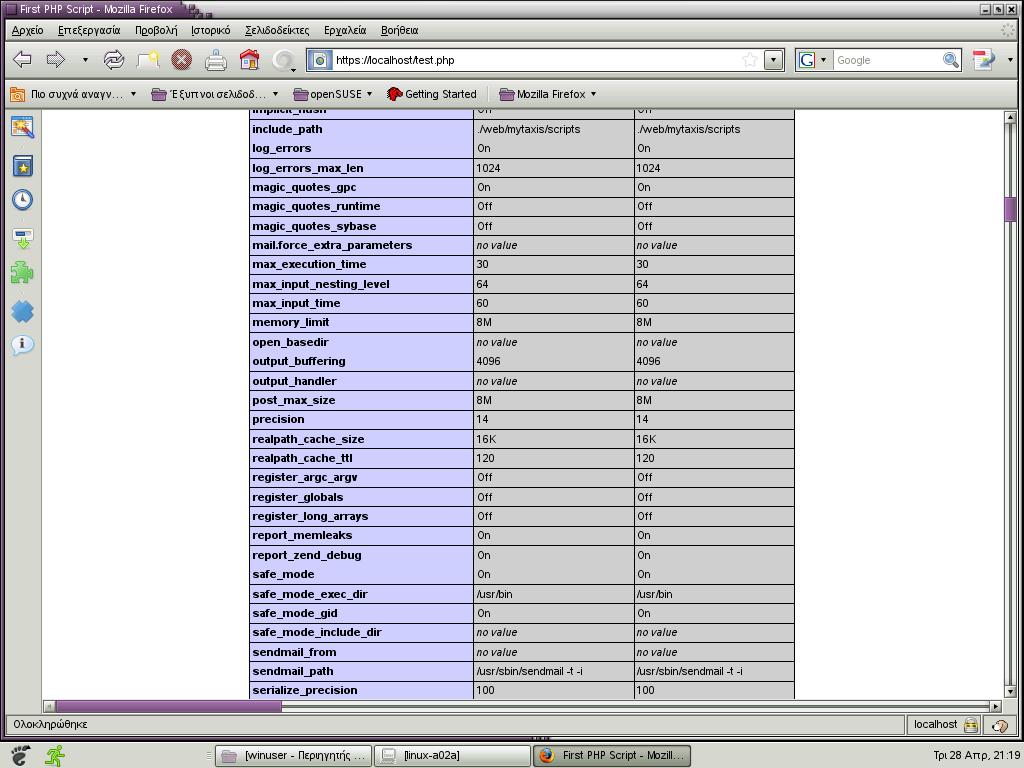Click the horizontal scrollbar right arrow
This screenshot has height=768, width=1024.
click(x=996, y=706)
